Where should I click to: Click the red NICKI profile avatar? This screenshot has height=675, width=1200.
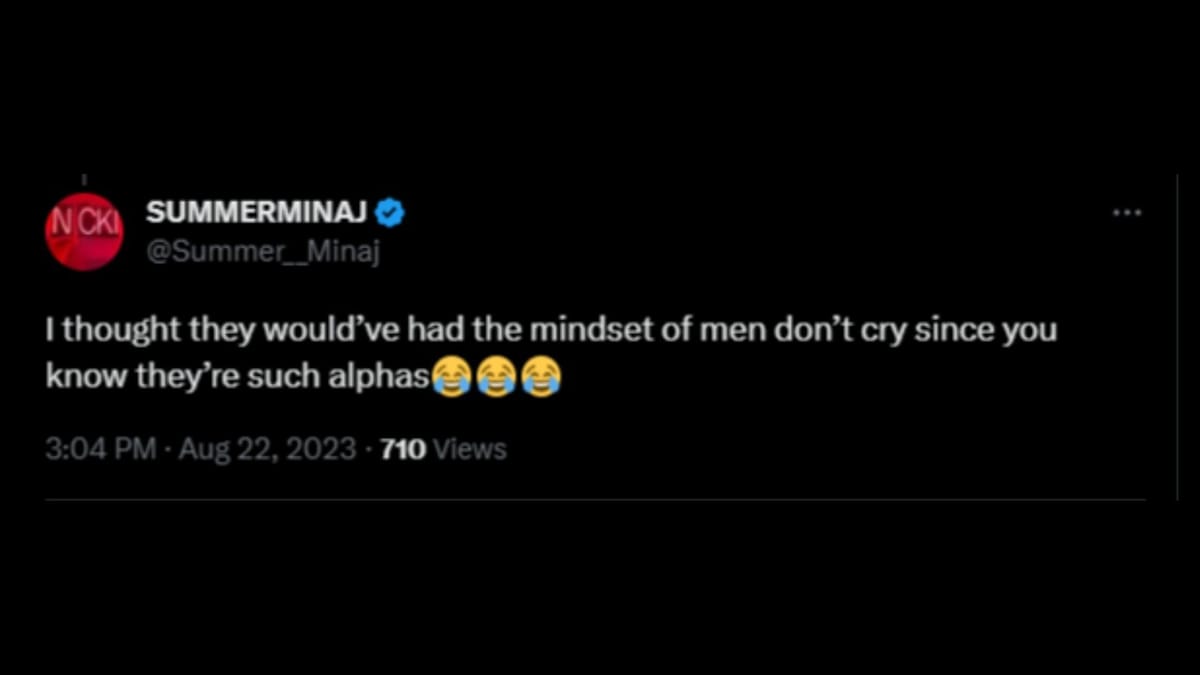84,231
